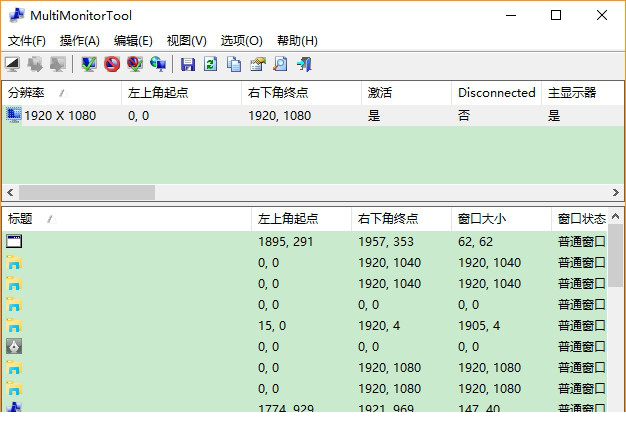Viewport: 626px width, 428px height.
Task: Open the 编辑(E) menu
Action: (x=133, y=41)
